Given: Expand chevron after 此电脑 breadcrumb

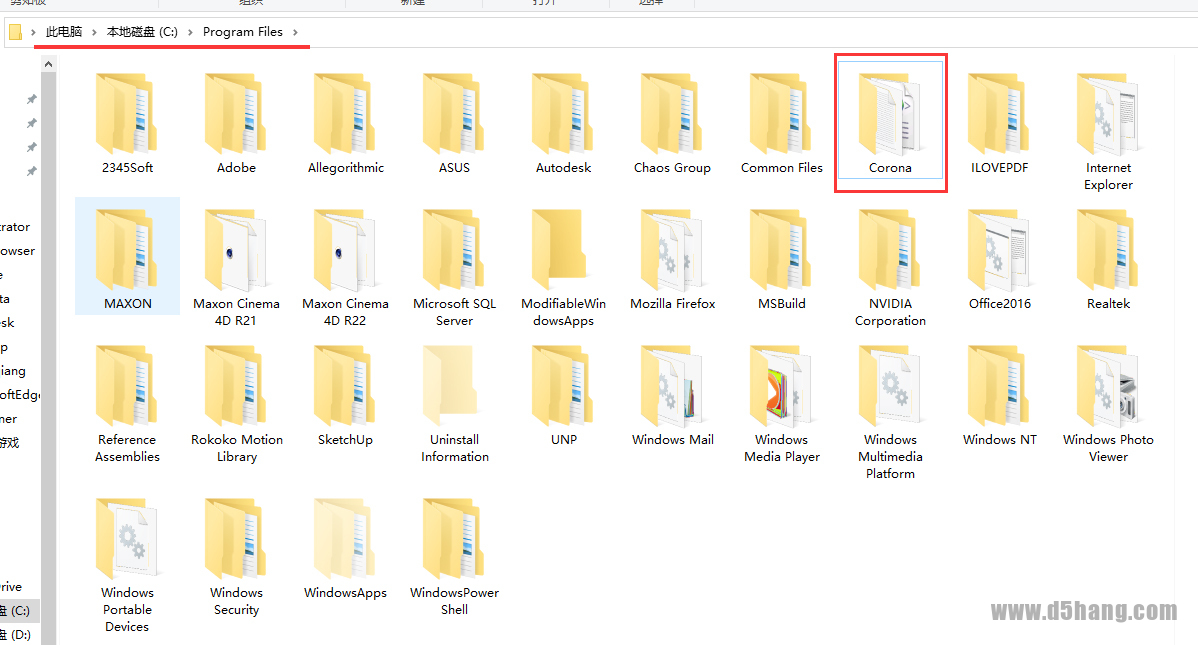Looking at the screenshot, I should (94, 32).
